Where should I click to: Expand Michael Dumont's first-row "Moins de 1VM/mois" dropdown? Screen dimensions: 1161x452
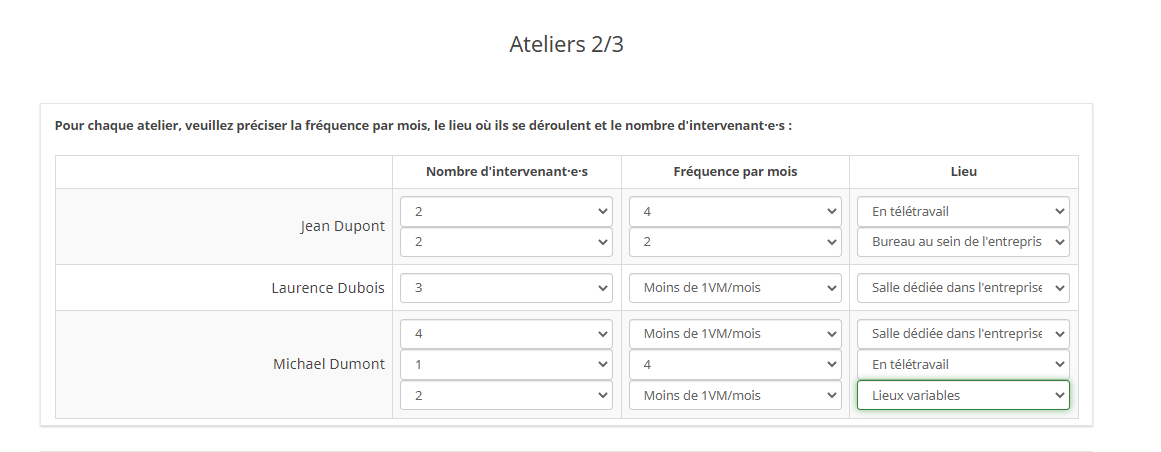coord(735,334)
